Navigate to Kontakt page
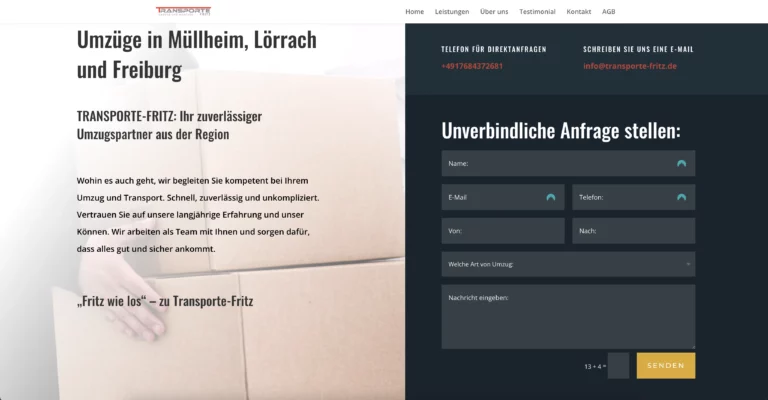 578,12
